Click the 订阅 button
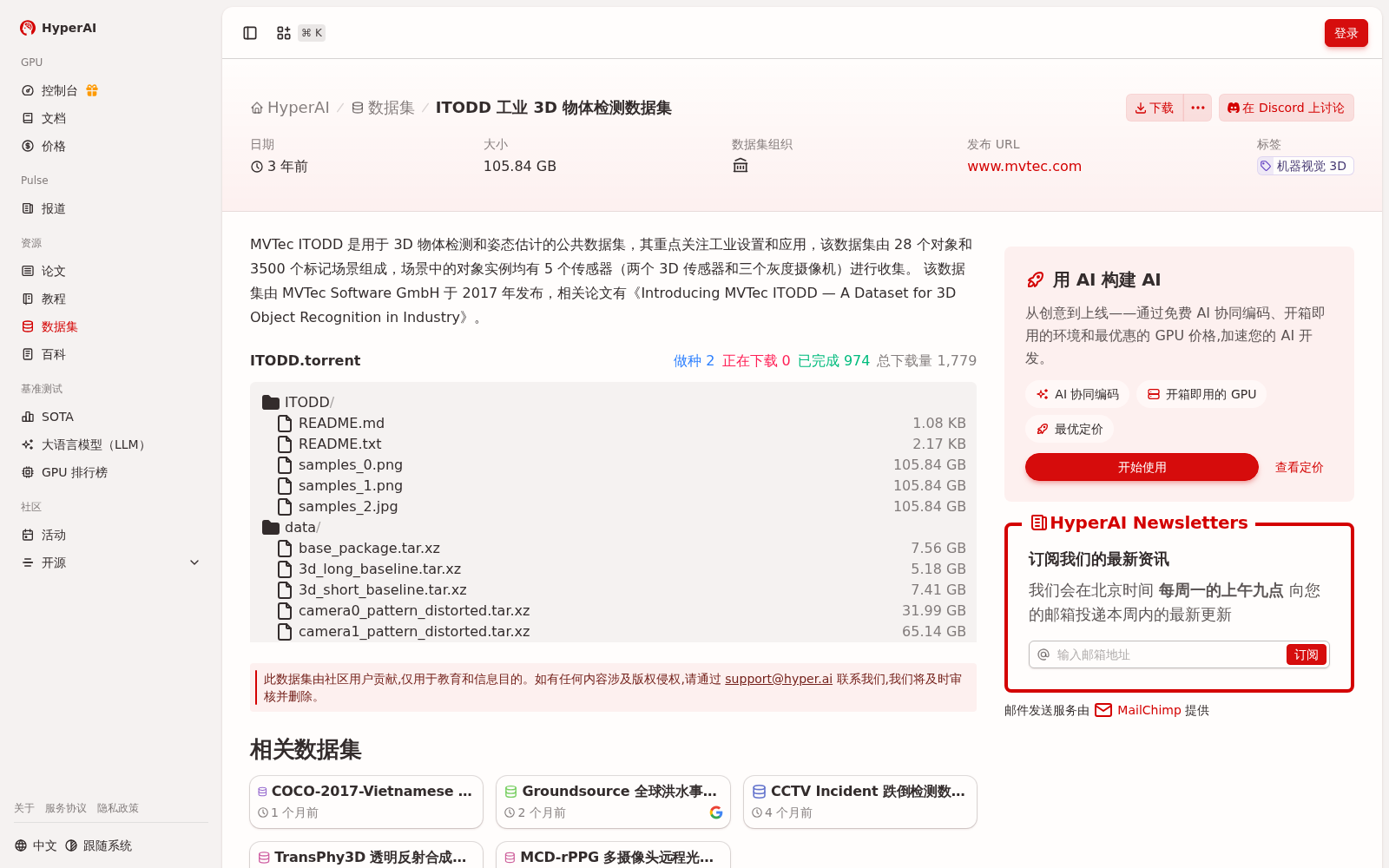Image resolution: width=1389 pixels, height=868 pixels. pyautogui.click(x=1306, y=654)
